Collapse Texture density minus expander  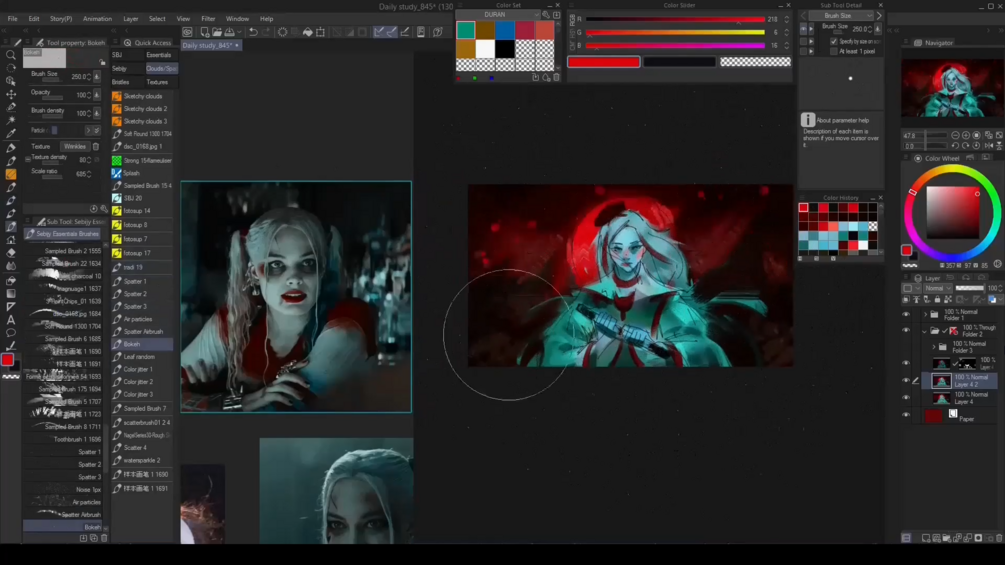[28, 158]
